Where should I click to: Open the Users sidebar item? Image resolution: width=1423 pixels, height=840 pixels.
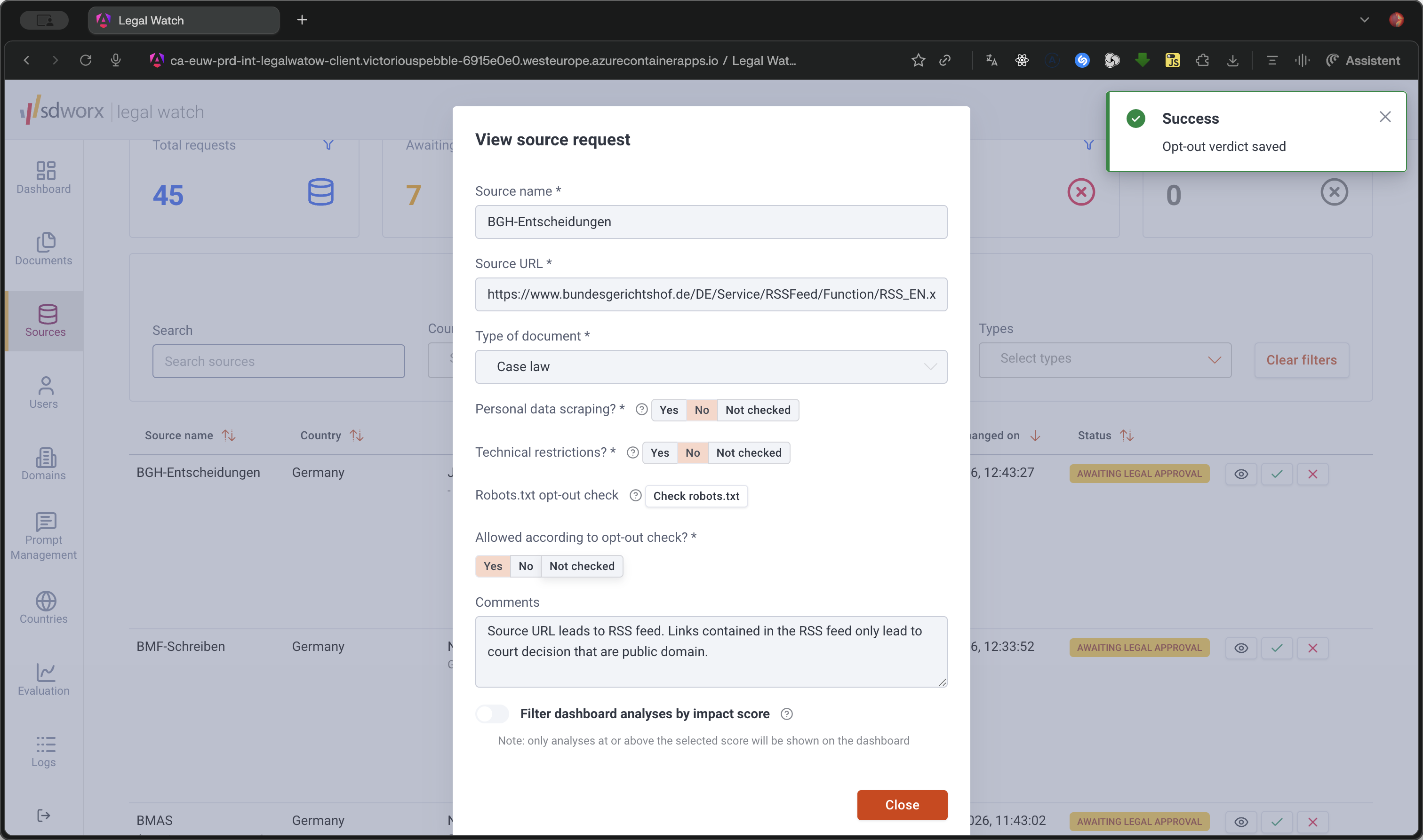coord(44,393)
